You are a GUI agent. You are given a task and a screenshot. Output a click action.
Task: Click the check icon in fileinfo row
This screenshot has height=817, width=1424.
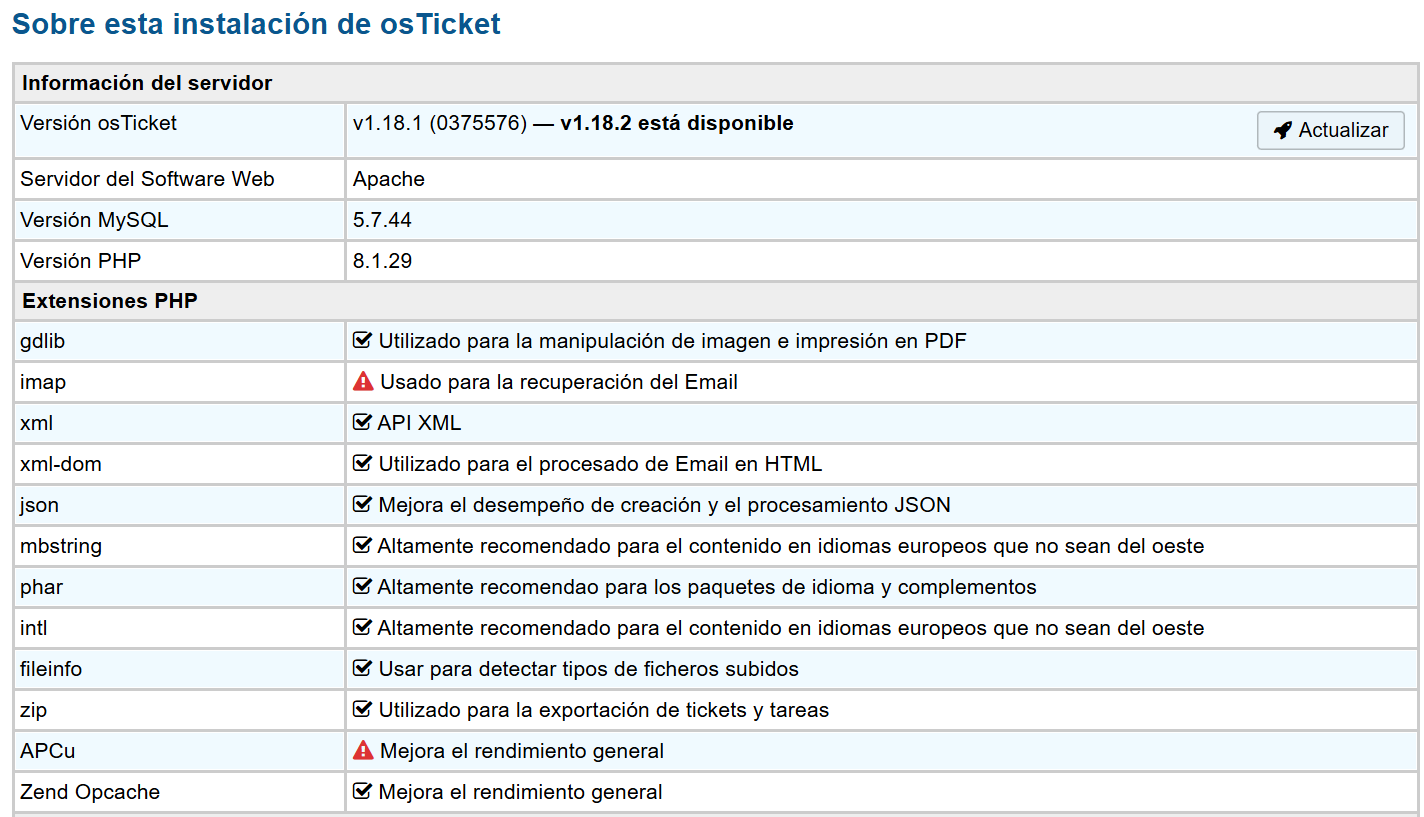tap(363, 669)
